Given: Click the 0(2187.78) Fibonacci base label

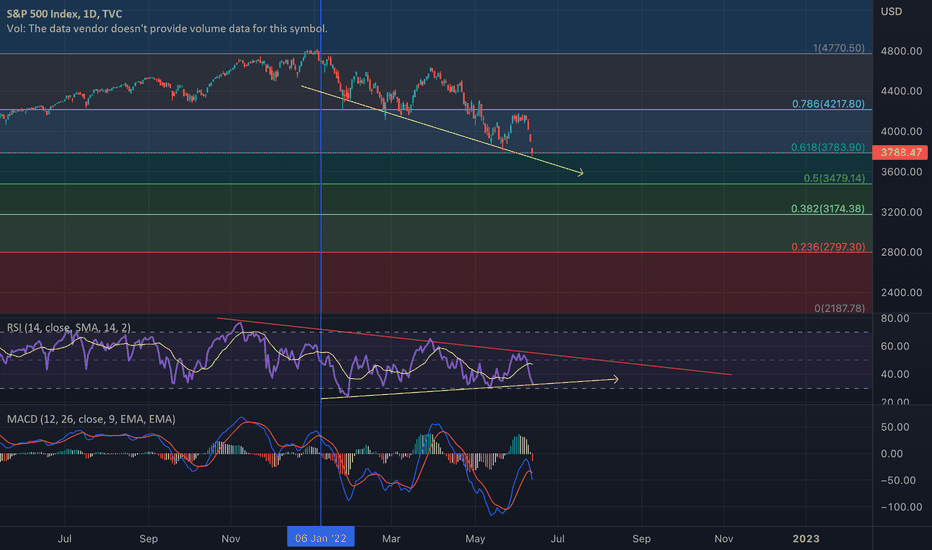Looking at the screenshot, I should pyautogui.click(x=840, y=308).
